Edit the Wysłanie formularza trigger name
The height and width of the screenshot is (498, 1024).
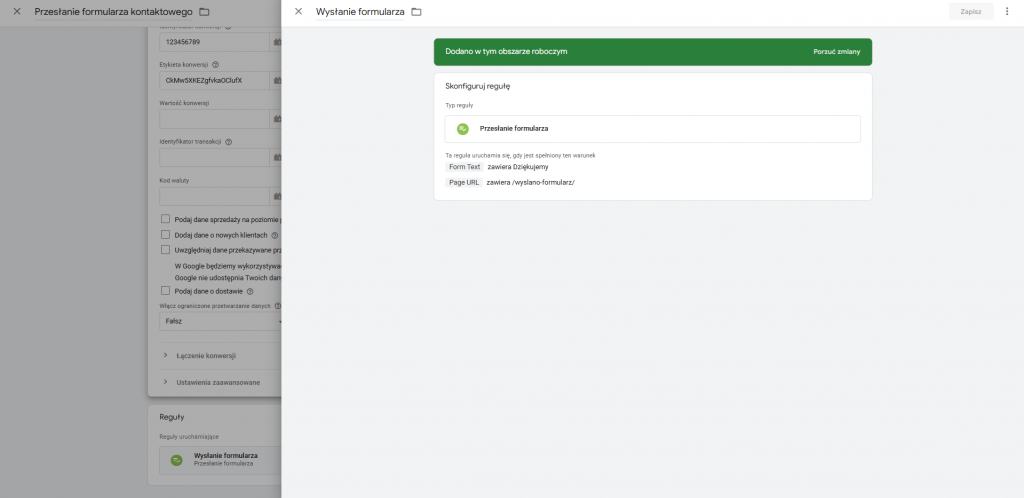coord(360,12)
